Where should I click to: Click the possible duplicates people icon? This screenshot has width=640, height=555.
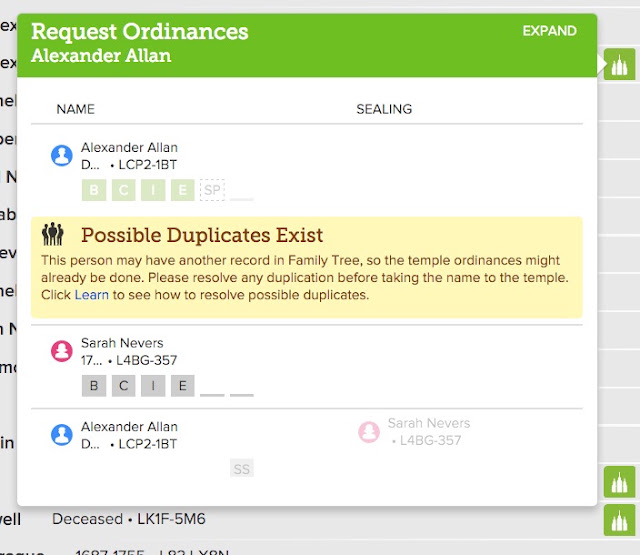tap(53, 234)
